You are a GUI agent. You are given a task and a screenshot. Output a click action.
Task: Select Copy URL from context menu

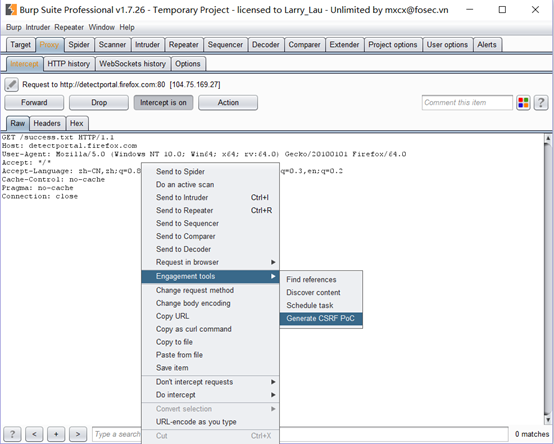tap(210, 316)
